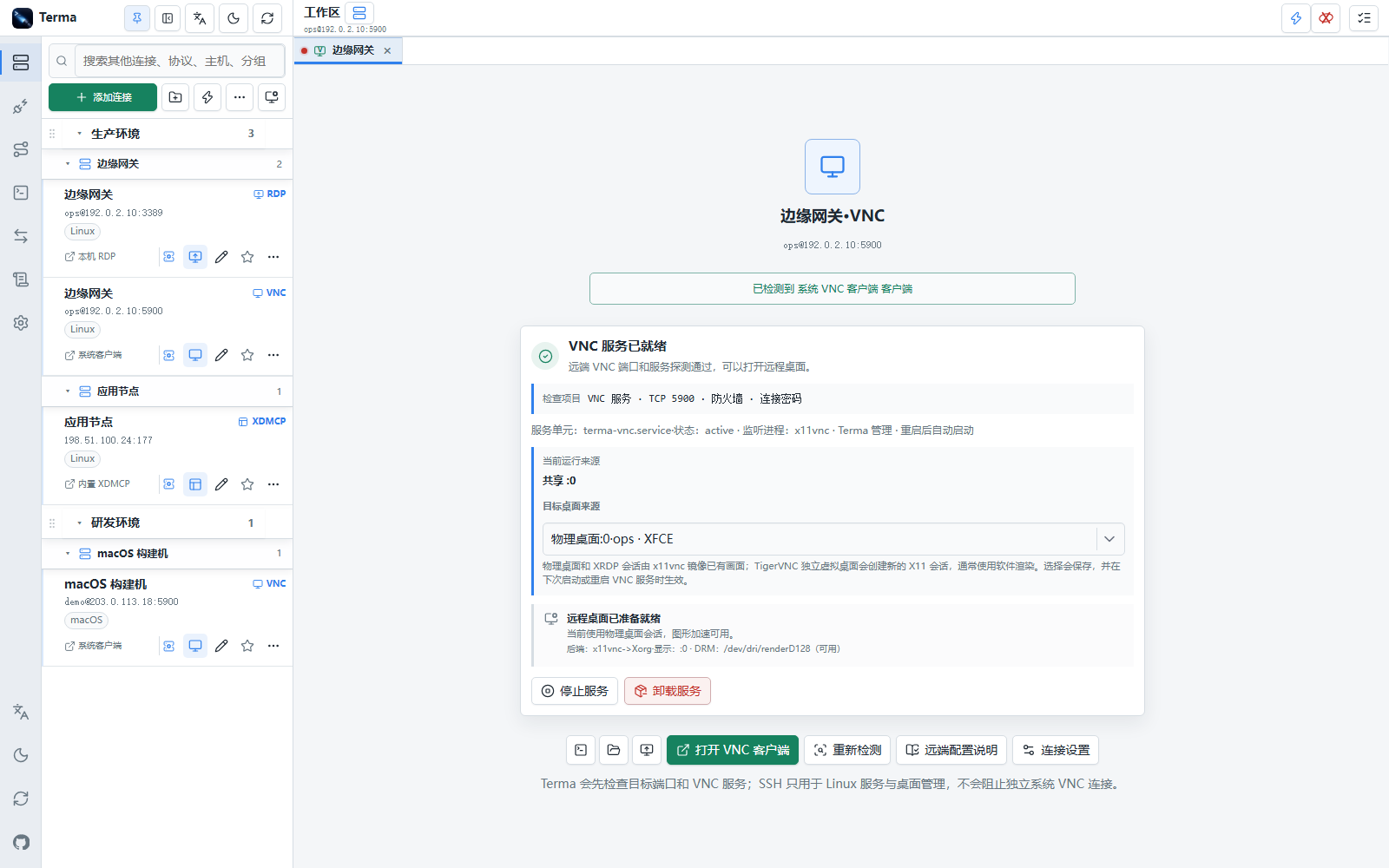Click the new folder icon beside 添加连接
This screenshot has height=868, width=1389.
point(175,97)
